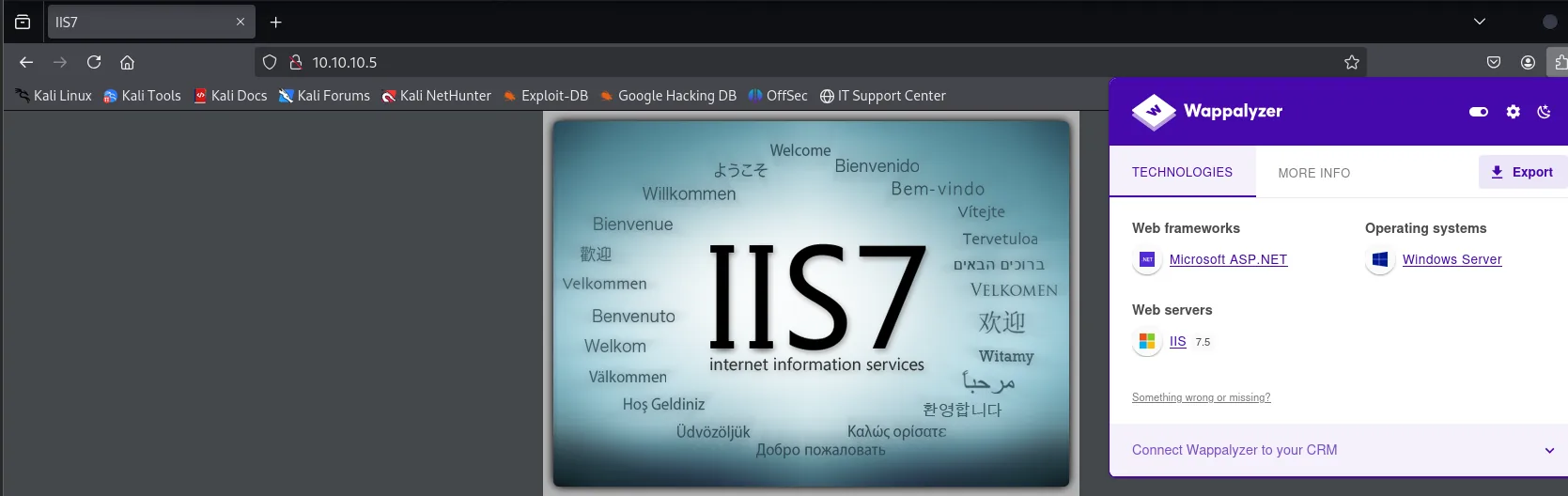Image resolution: width=1568 pixels, height=496 pixels.
Task: Click the Web servers heading
Action: [x=1172, y=310]
